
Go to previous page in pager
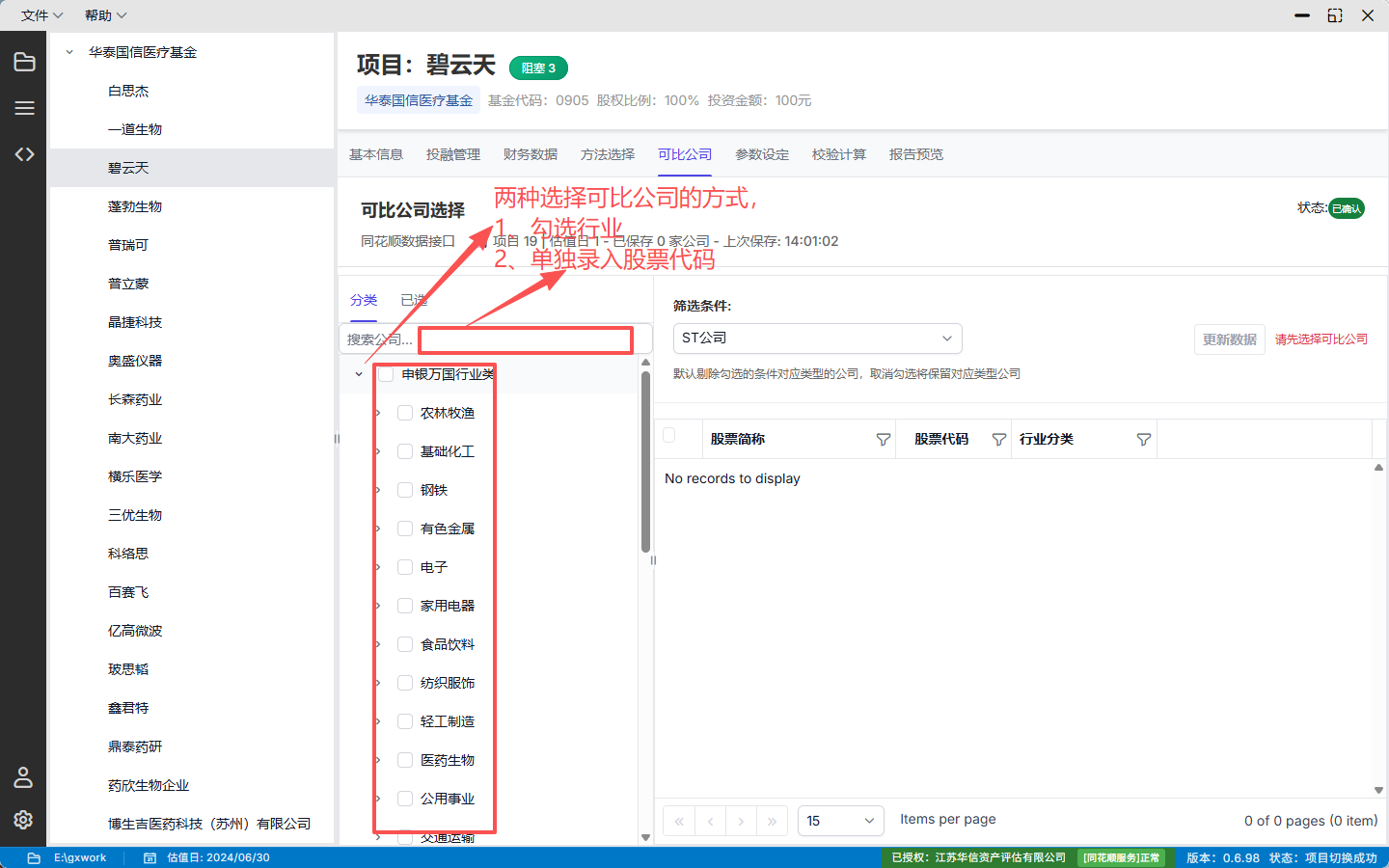tap(710, 821)
